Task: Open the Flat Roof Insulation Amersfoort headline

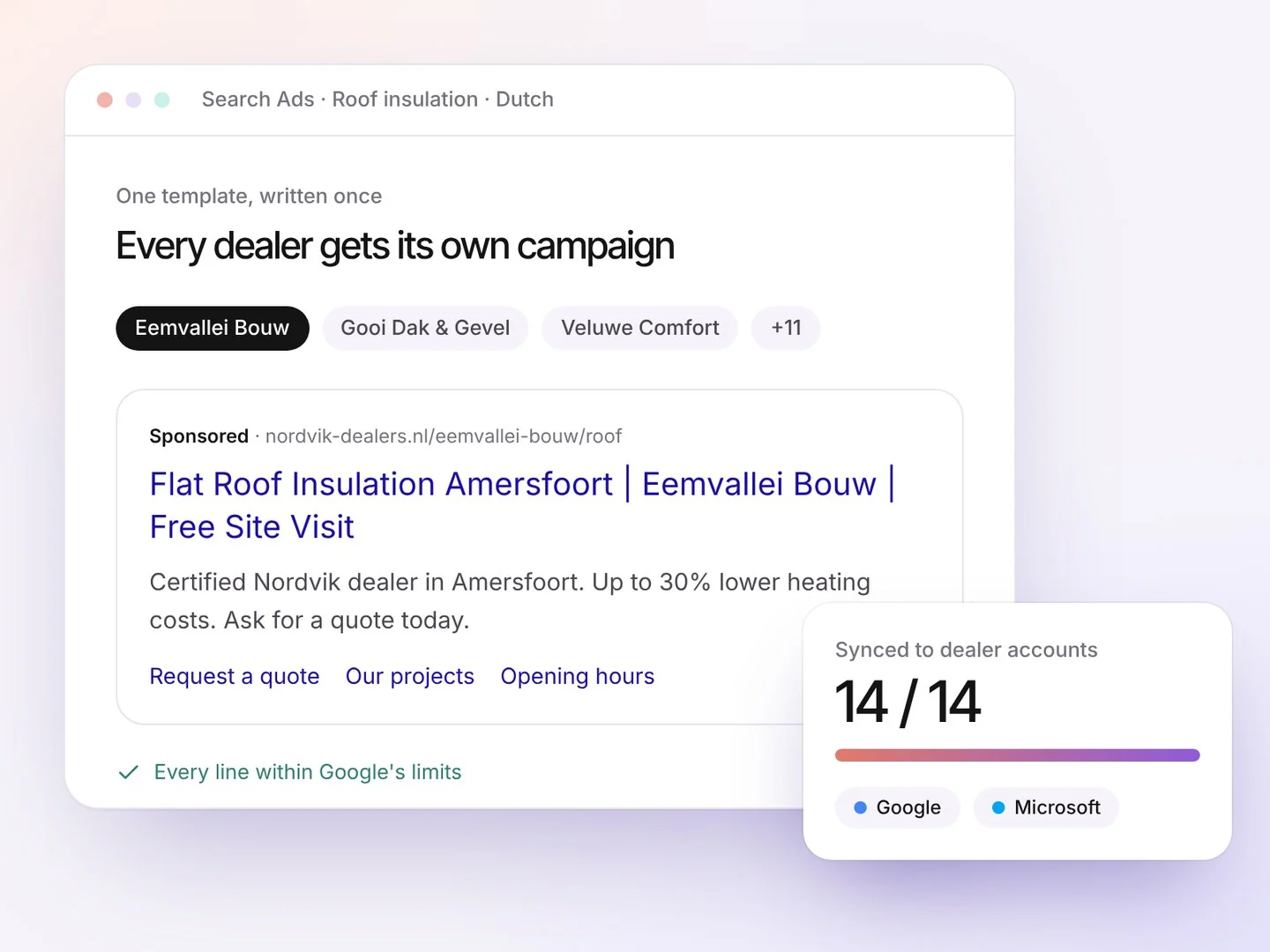Action: point(521,505)
